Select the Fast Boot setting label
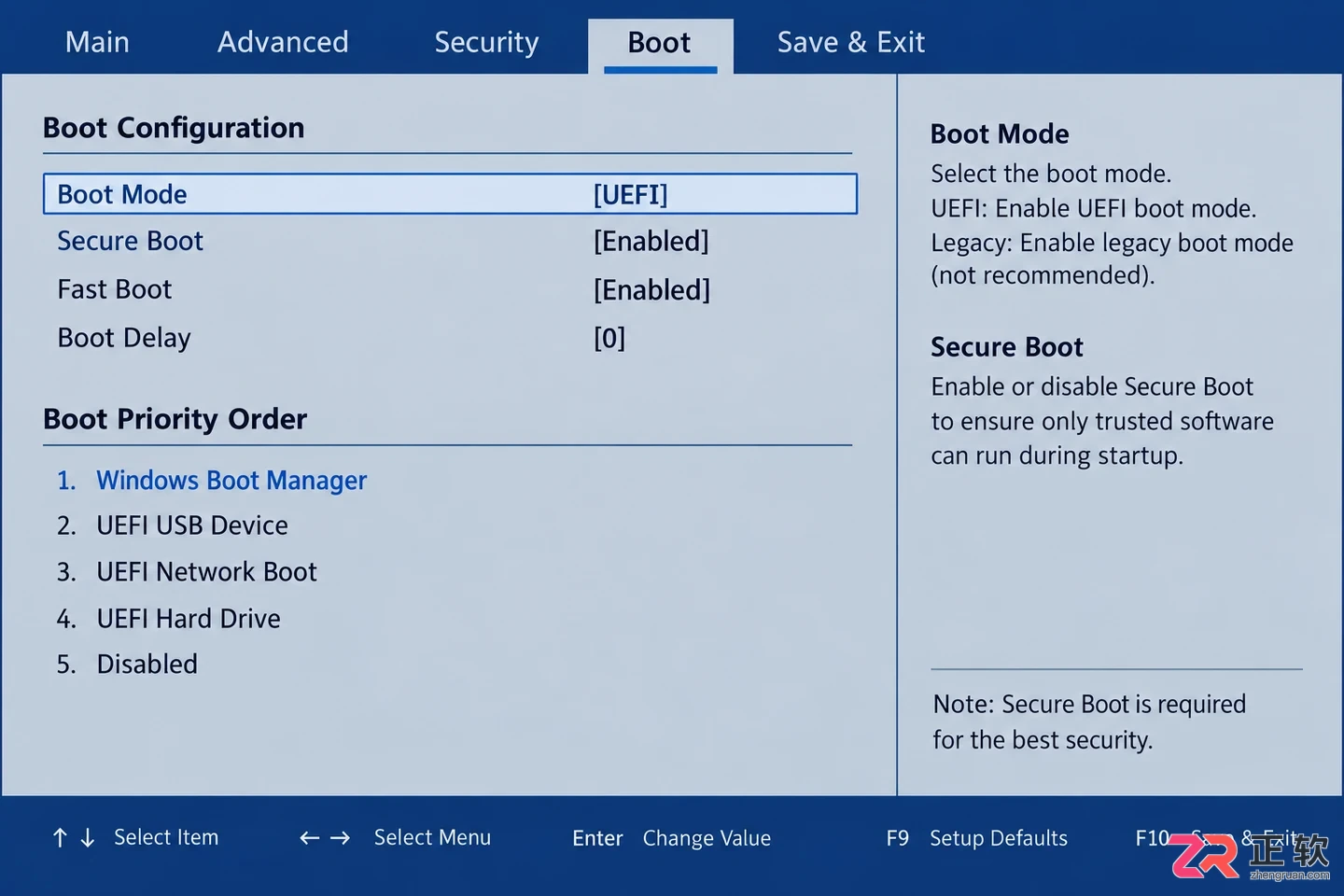This screenshot has width=1344, height=896. click(x=115, y=289)
